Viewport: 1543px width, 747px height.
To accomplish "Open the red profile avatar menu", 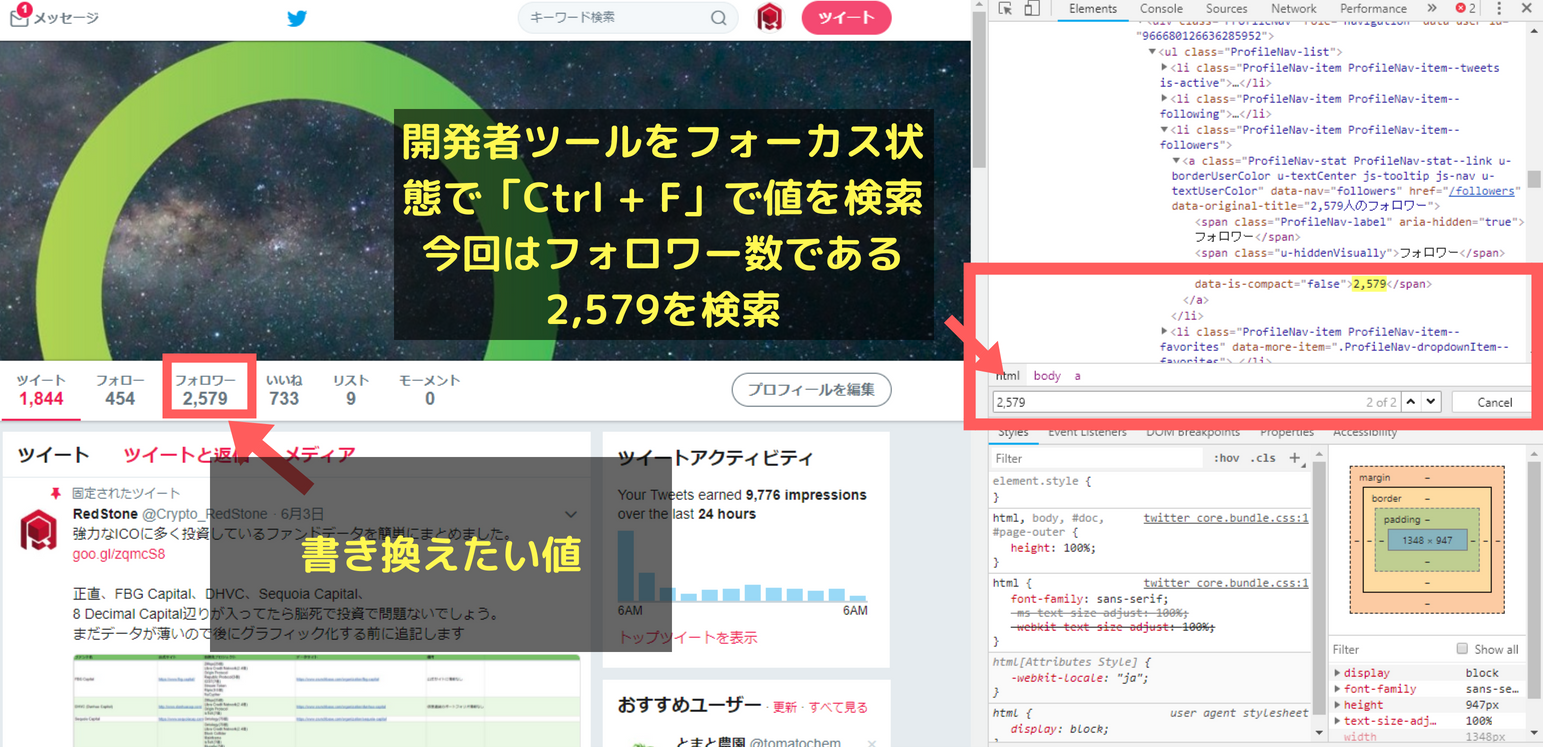I will click(769, 18).
